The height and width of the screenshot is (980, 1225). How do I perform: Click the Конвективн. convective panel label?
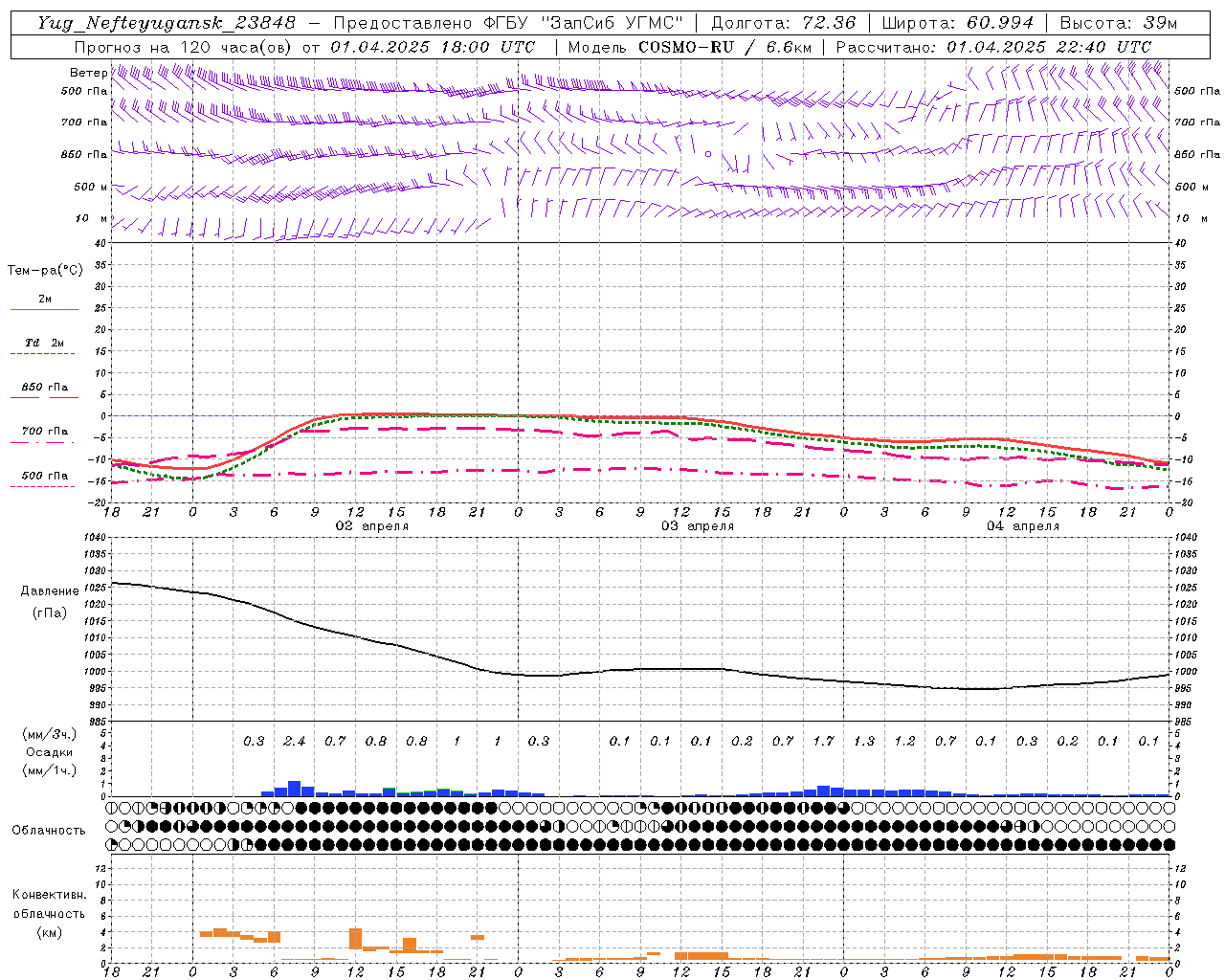49,895
